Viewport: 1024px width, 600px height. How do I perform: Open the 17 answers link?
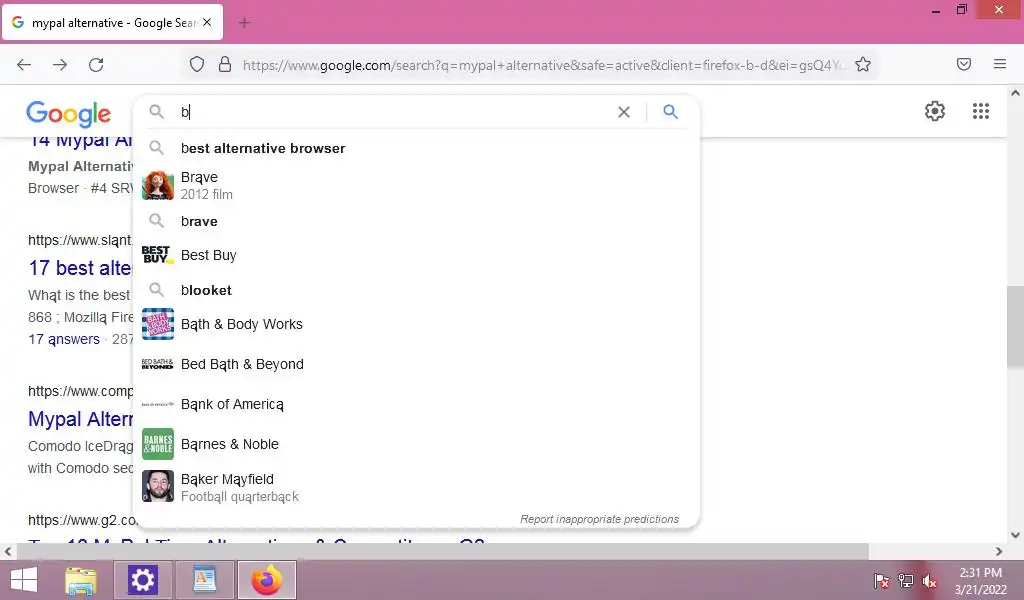(64, 339)
